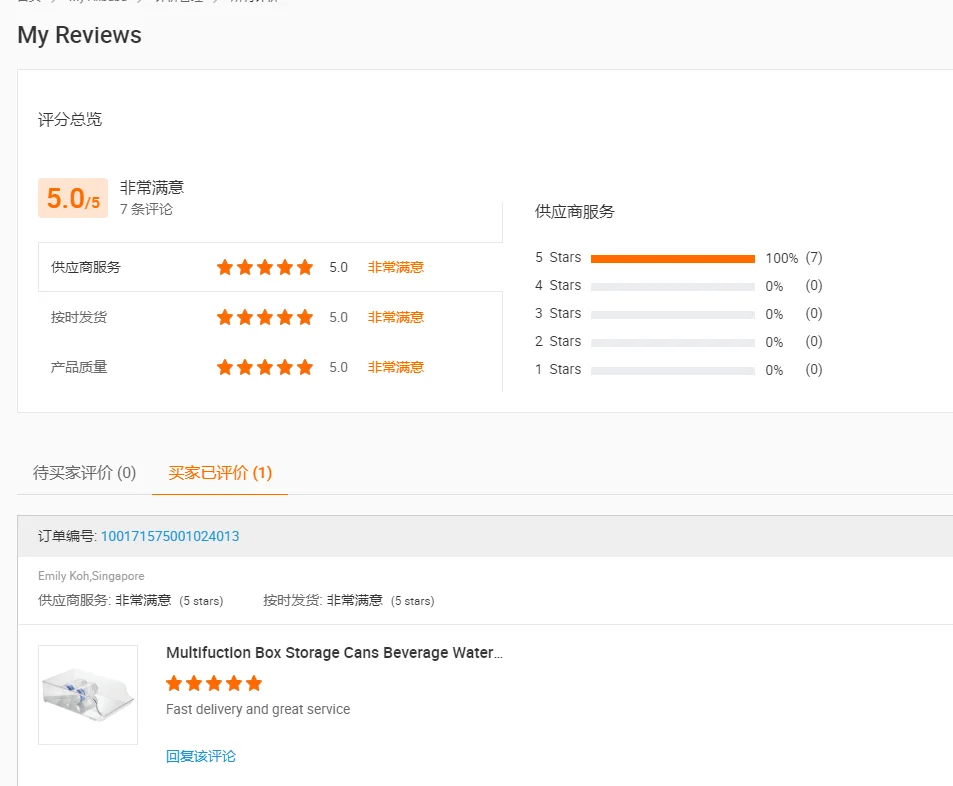Click the 5 Stars orange rating bar
953x786 pixels.
click(x=672, y=258)
